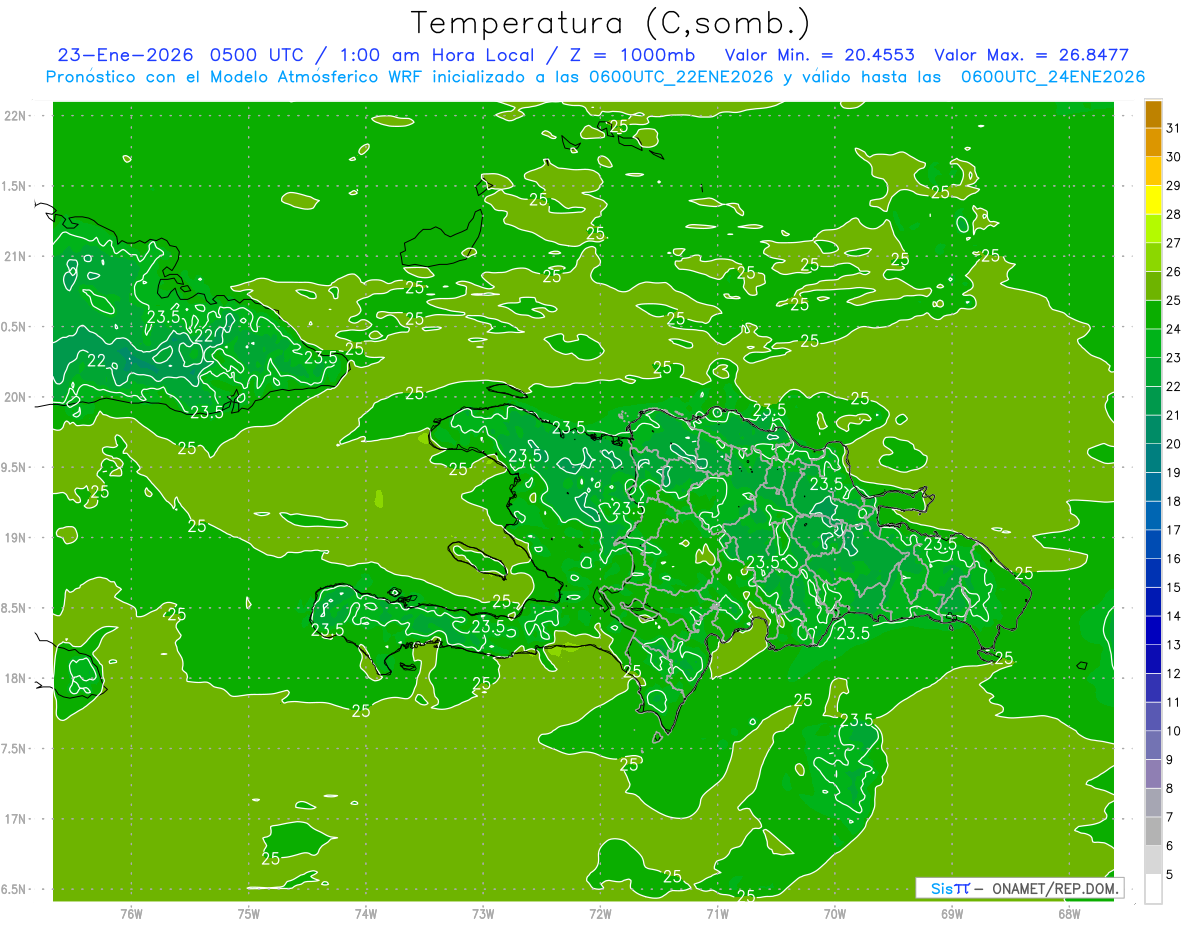Click the color legend value 9
Screen dimensions: 1200x927
[x=1169, y=761]
